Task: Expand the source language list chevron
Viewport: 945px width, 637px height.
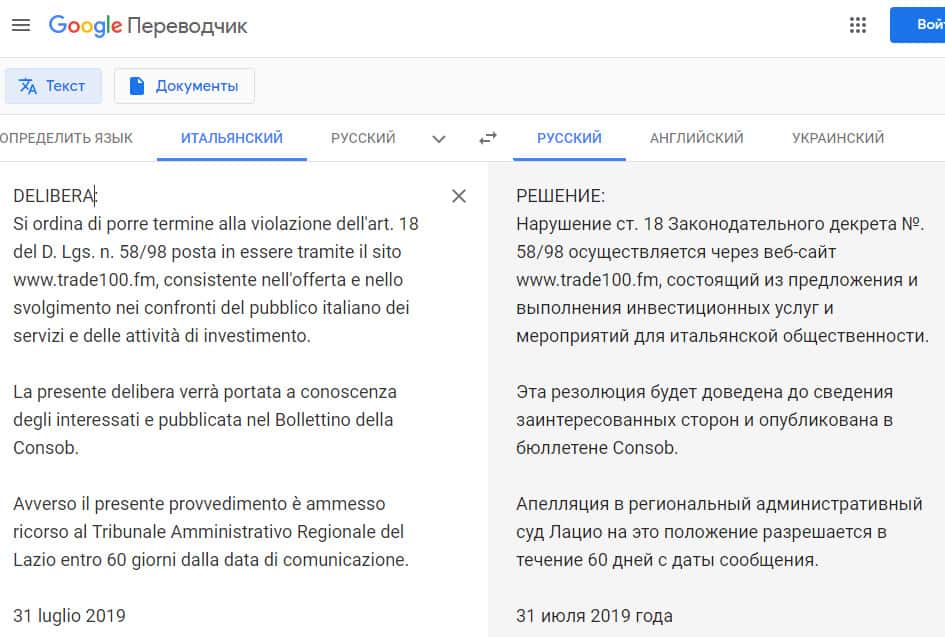Action: click(x=439, y=139)
